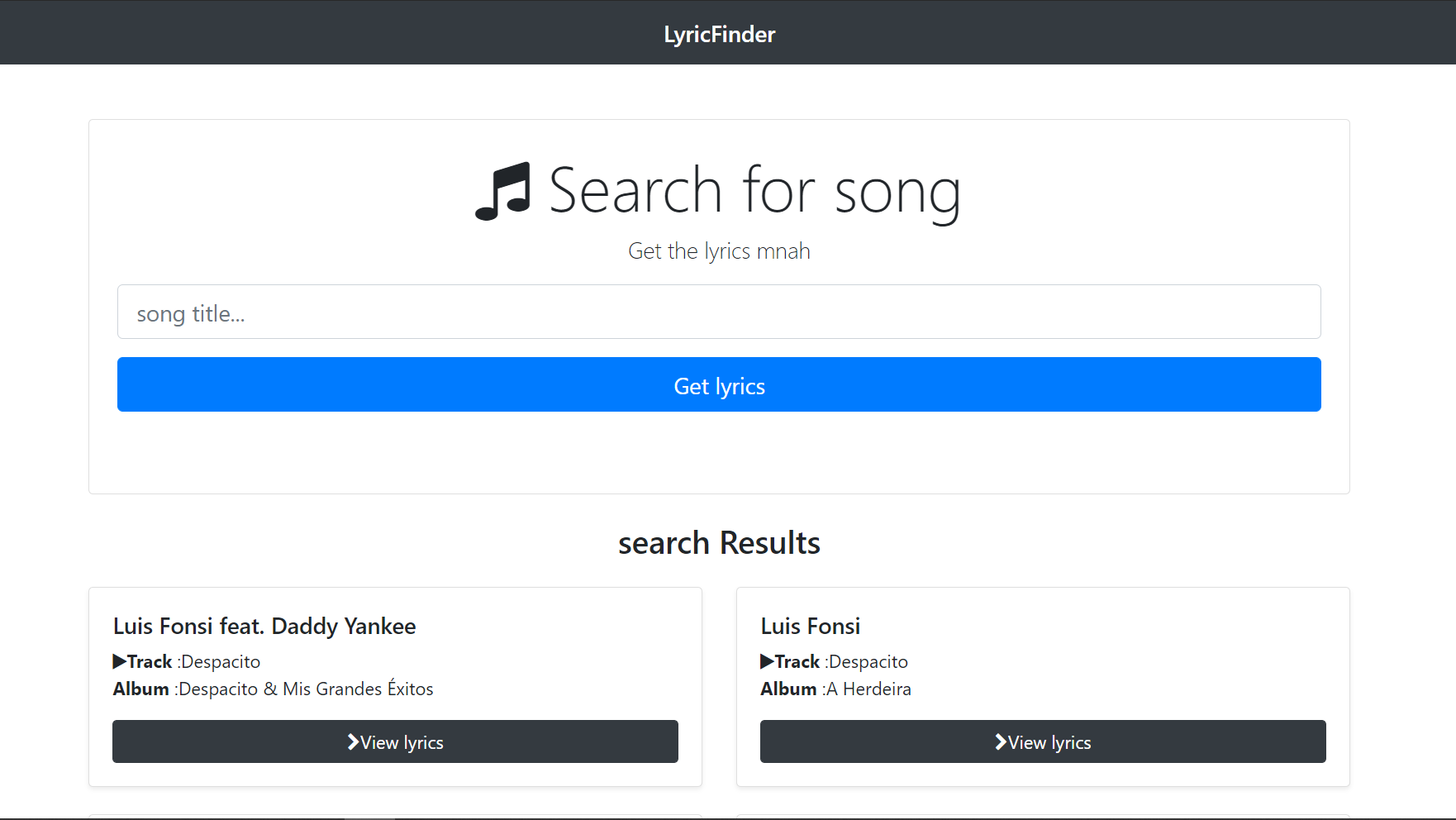Image resolution: width=1456 pixels, height=820 pixels.
Task: View lyrics for the A Herdeira track
Action: point(1043,741)
